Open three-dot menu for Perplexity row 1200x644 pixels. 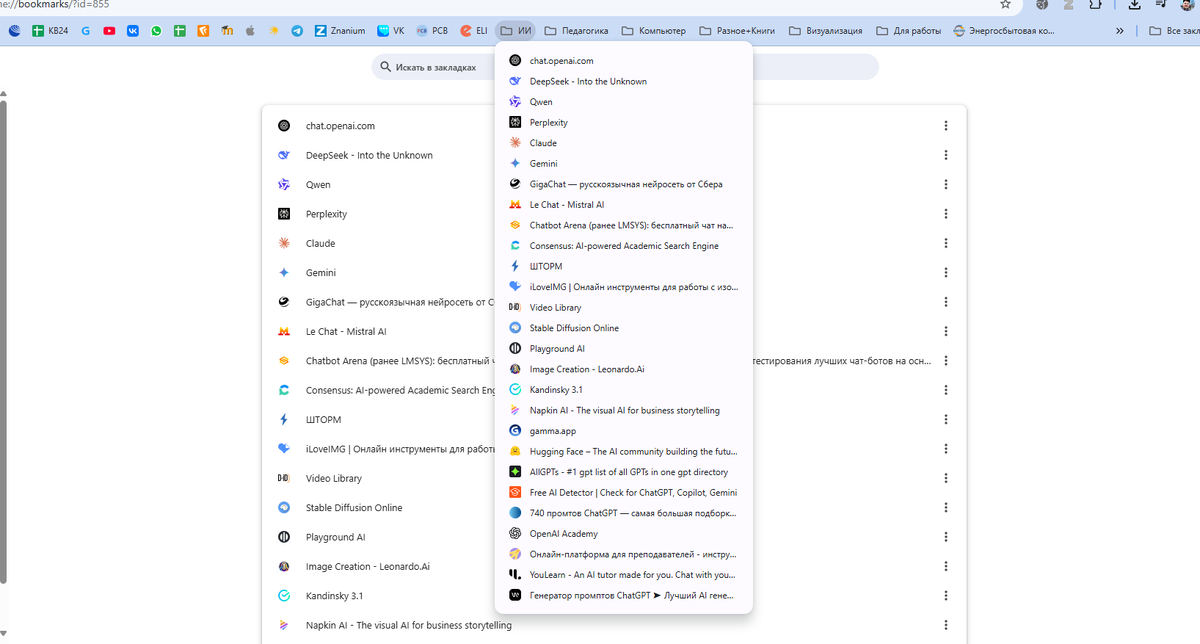click(x=945, y=214)
